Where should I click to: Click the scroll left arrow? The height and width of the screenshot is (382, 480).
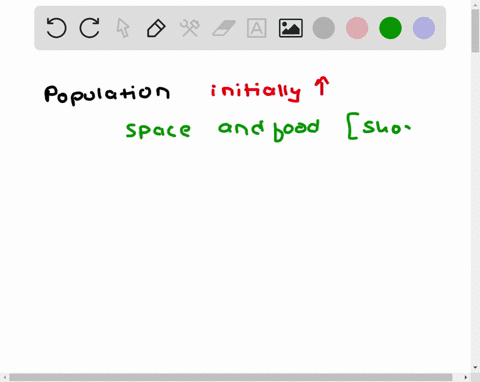[x=5, y=377]
